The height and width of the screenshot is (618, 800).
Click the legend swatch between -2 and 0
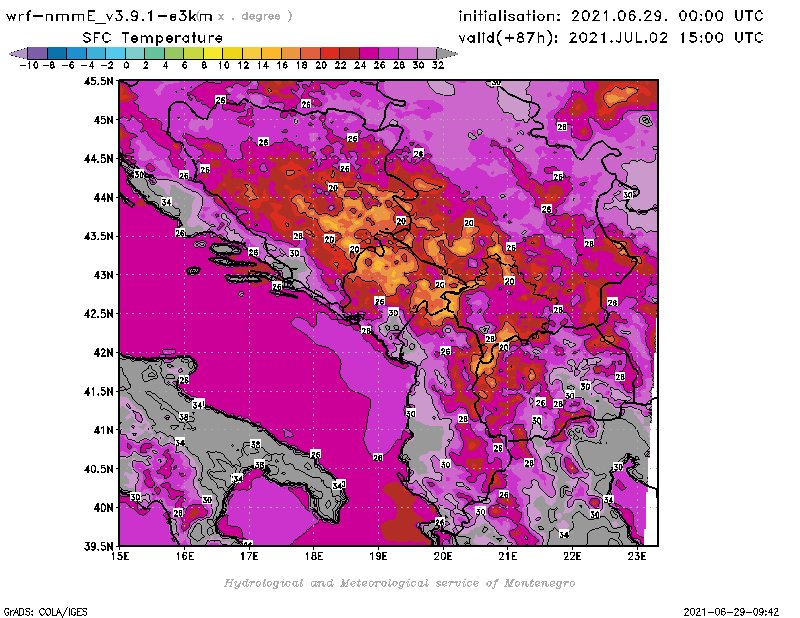pos(115,53)
